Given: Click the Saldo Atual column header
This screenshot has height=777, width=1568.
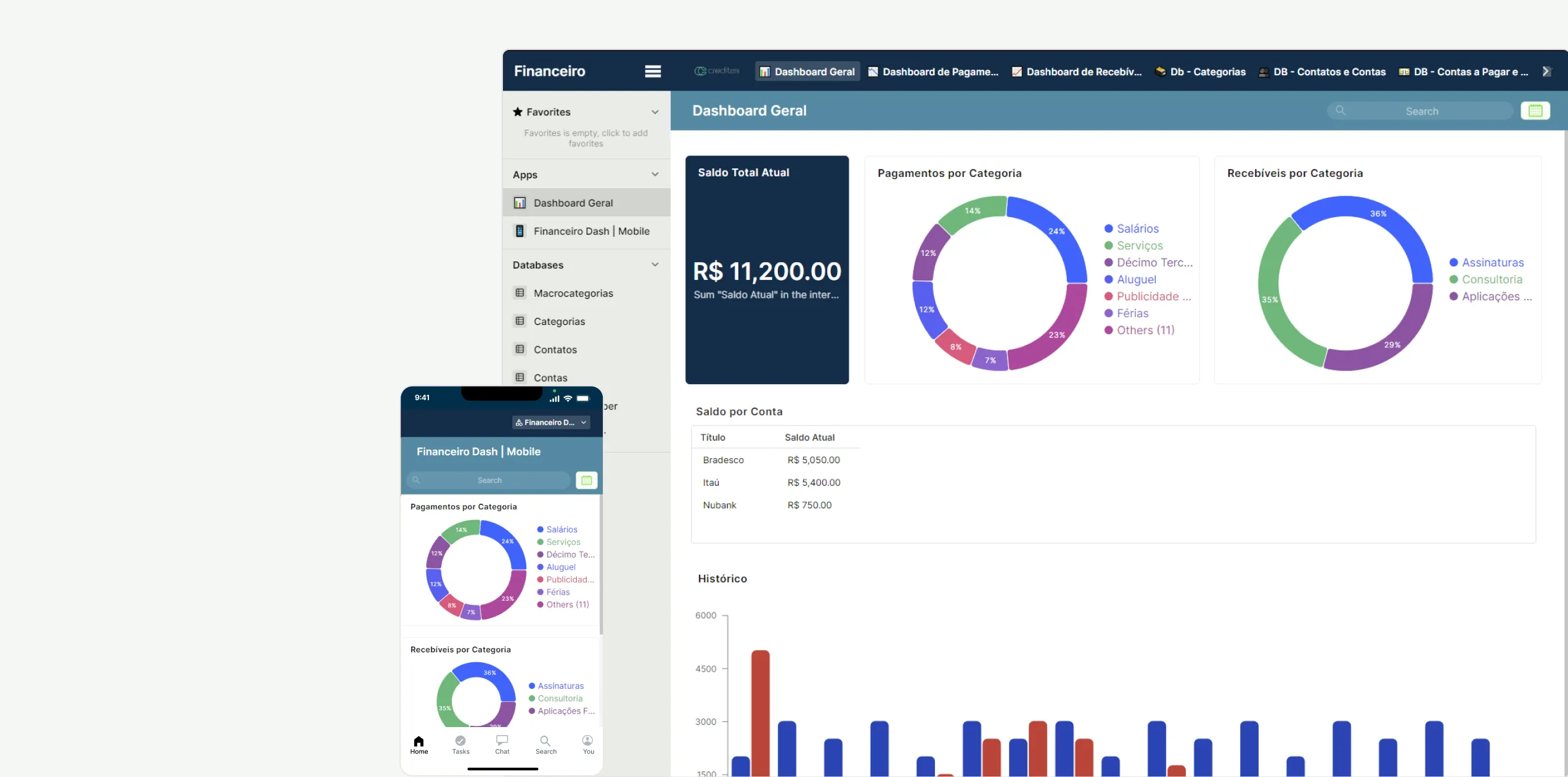Looking at the screenshot, I should click(x=809, y=437).
